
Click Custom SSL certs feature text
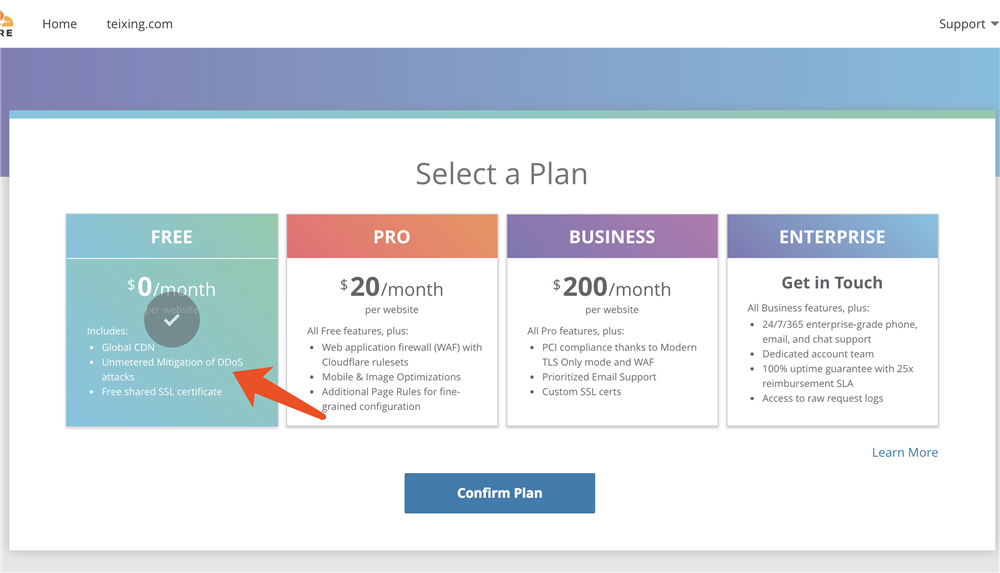pyautogui.click(x=582, y=392)
